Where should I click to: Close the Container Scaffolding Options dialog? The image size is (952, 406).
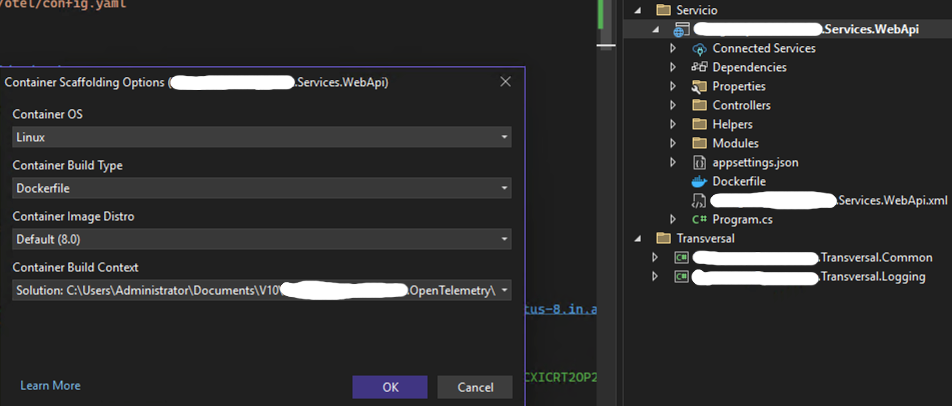505,82
